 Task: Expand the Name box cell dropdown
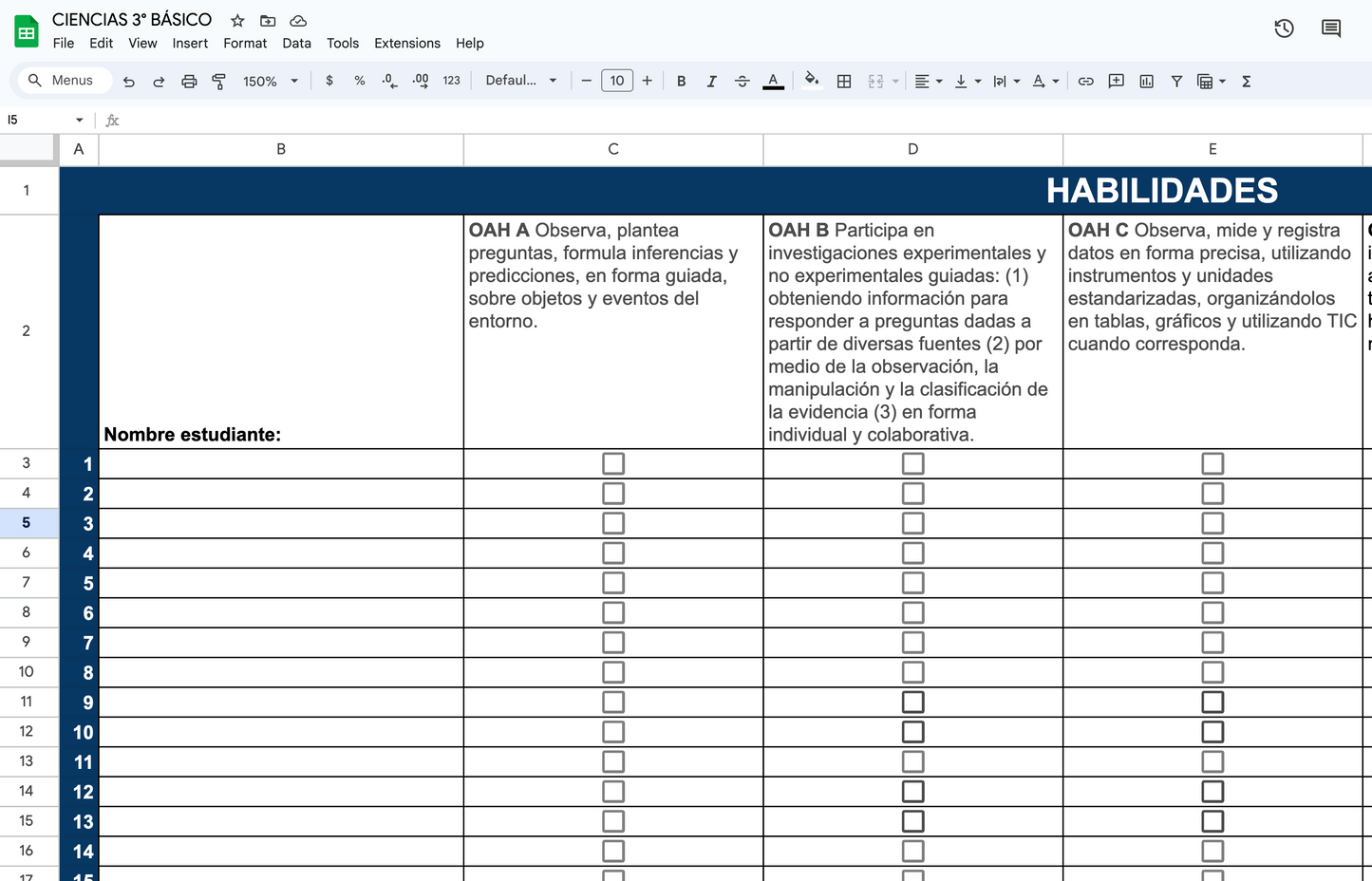point(79,120)
